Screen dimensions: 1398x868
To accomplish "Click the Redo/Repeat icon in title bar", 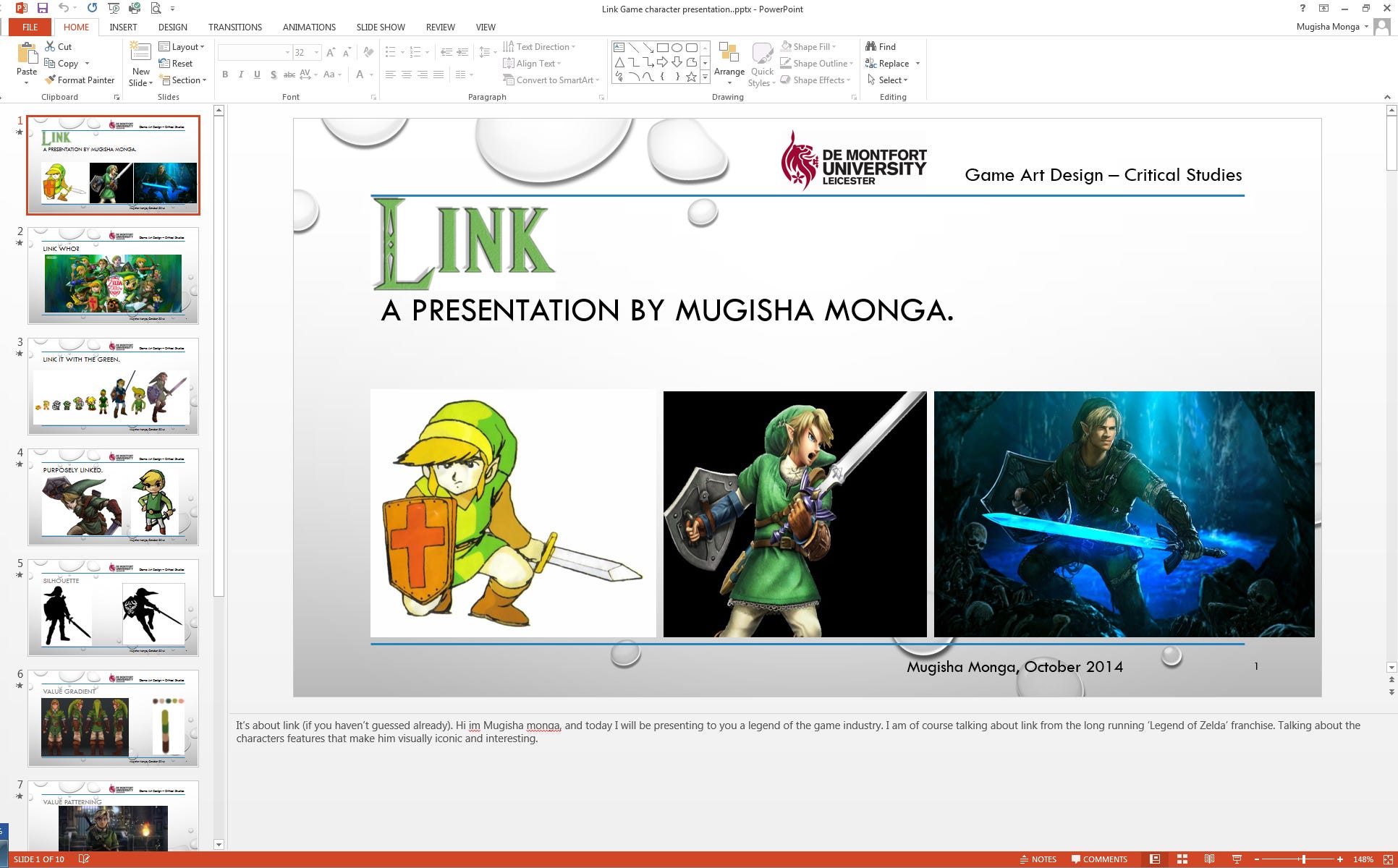I will [92, 9].
